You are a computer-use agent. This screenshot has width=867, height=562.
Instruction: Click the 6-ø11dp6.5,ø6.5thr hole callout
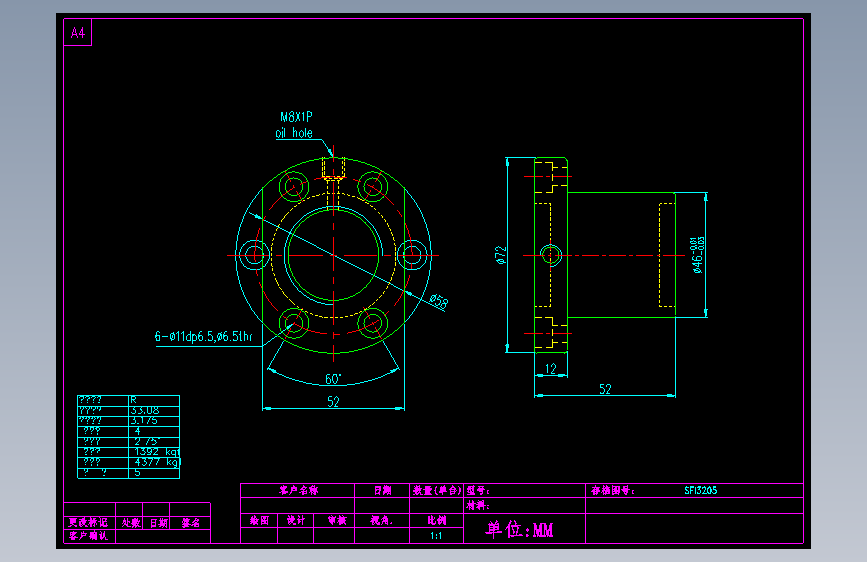tap(203, 336)
